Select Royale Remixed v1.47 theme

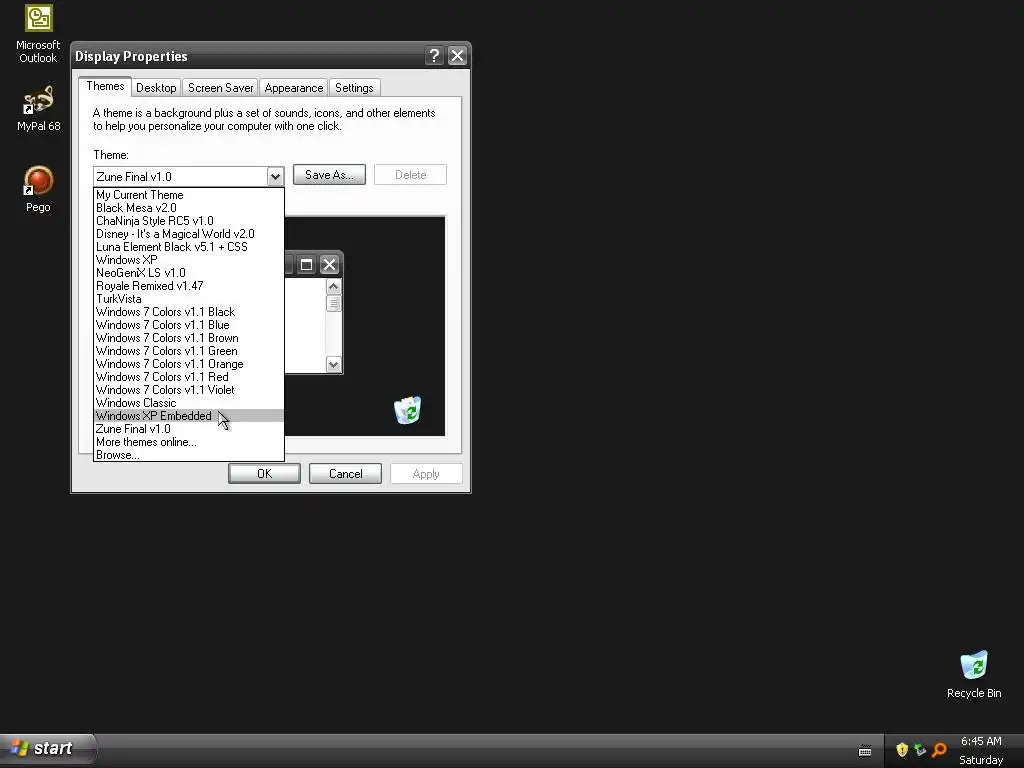point(189,286)
